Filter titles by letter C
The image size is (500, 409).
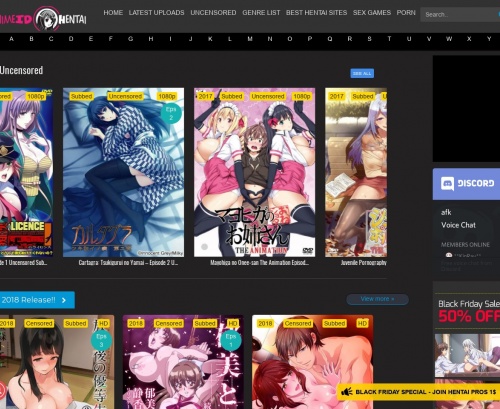[51, 39]
